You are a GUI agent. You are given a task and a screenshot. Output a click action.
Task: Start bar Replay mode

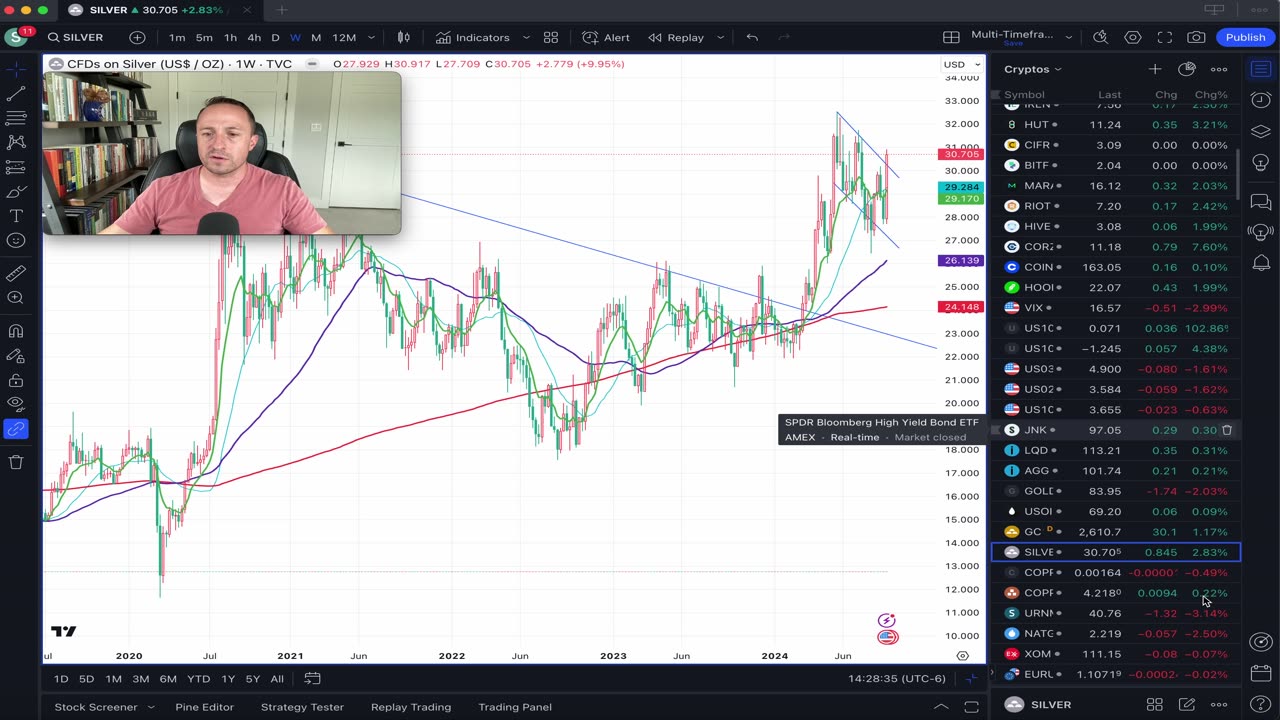coord(676,38)
